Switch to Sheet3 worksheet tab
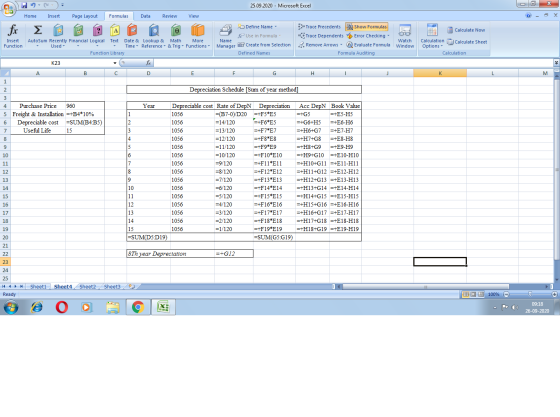This screenshot has height=417, width=560. tap(112, 287)
